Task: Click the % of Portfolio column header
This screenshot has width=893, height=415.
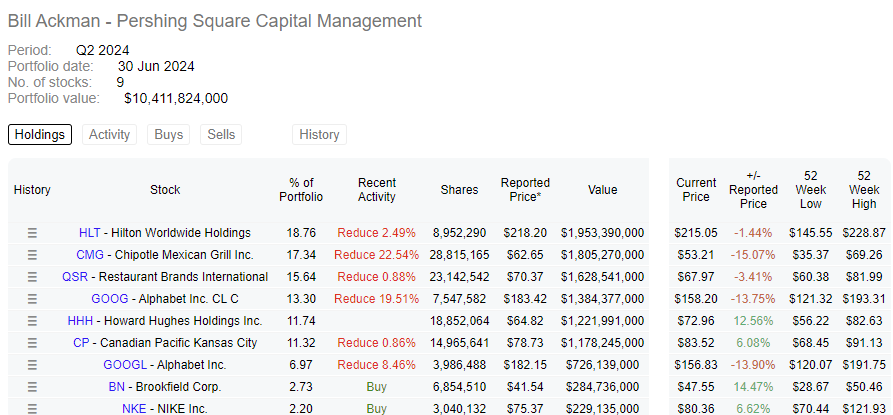Action: (x=301, y=190)
